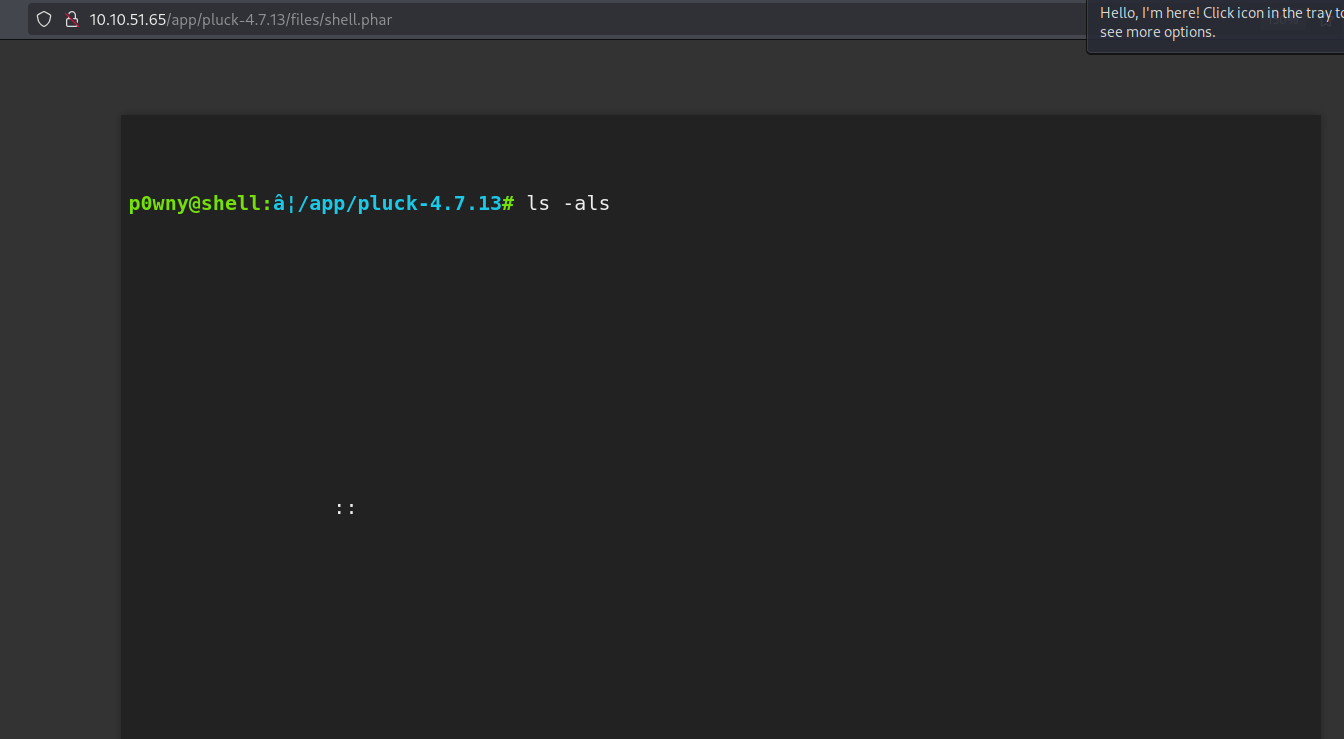Click the green p0wny@shell prompt text
The width and height of the screenshot is (1344, 739).
point(195,203)
